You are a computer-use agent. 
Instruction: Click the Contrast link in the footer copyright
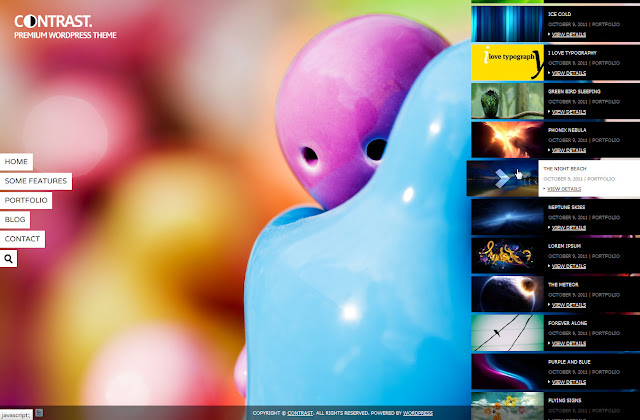tap(300, 413)
